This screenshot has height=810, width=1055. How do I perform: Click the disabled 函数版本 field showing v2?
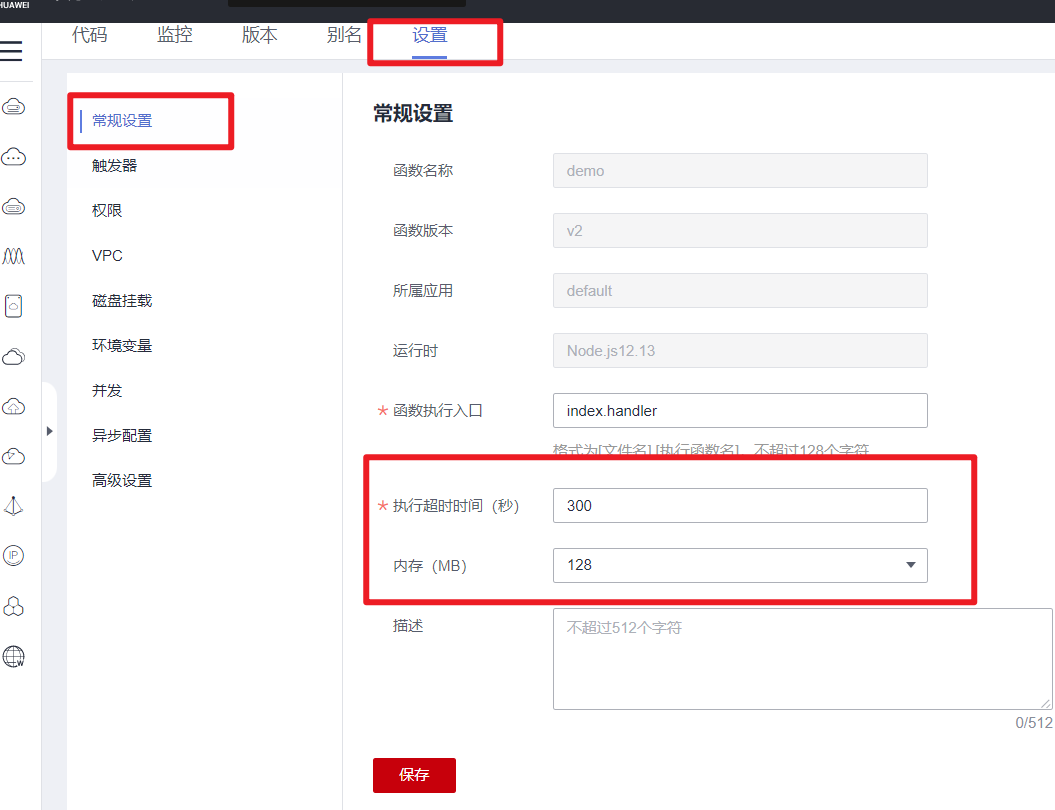point(740,231)
